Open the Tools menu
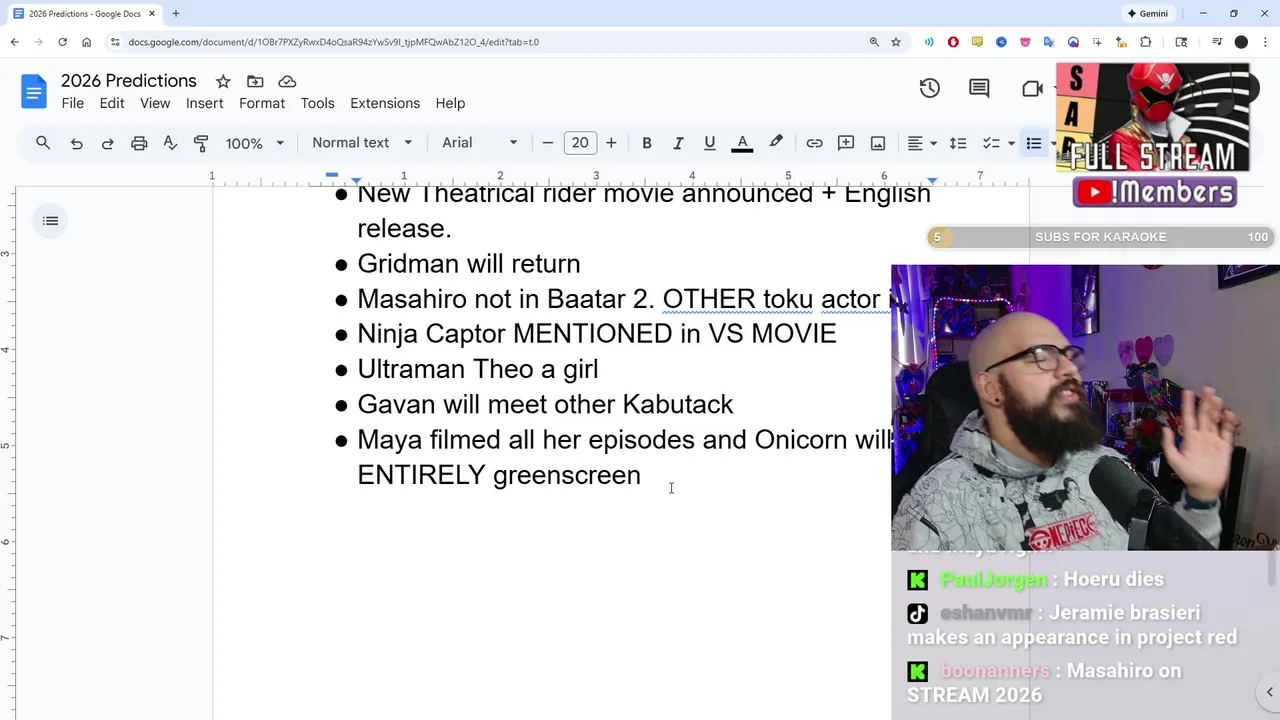The height and width of the screenshot is (720, 1280). click(x=317, y=103)
